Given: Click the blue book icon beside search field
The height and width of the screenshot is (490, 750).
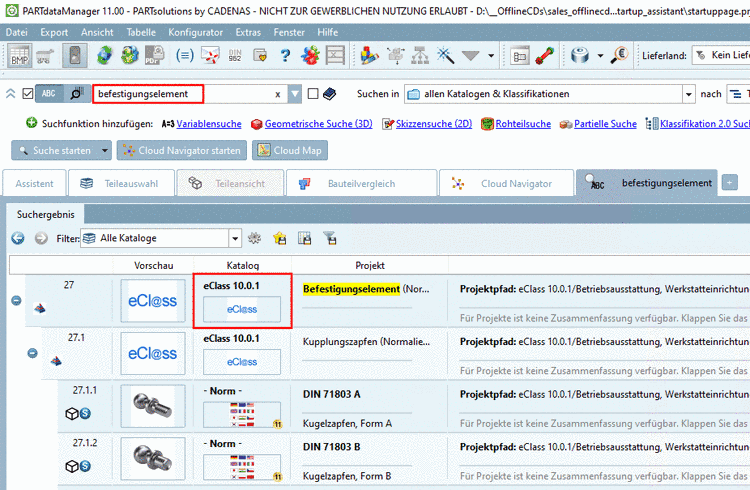Looking at the screenshot, I should 330,94.
